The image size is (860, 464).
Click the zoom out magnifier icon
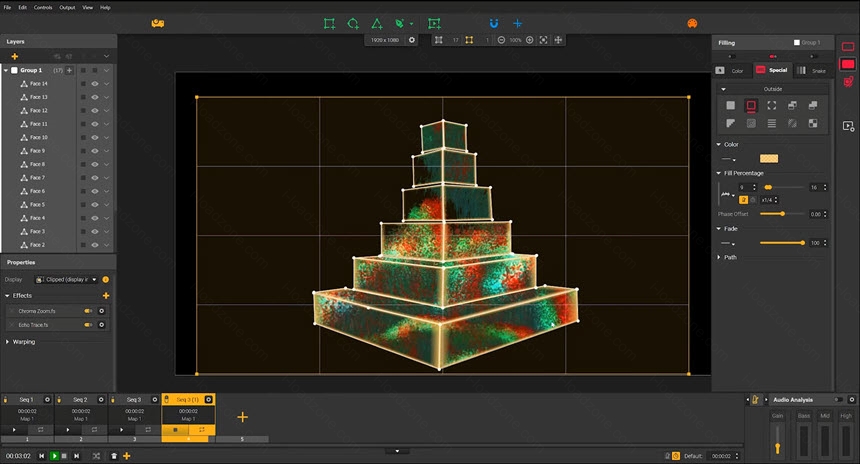[501, 40]
